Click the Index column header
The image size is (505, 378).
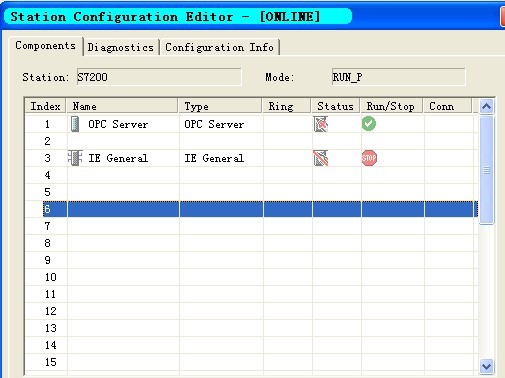point(46,107)
